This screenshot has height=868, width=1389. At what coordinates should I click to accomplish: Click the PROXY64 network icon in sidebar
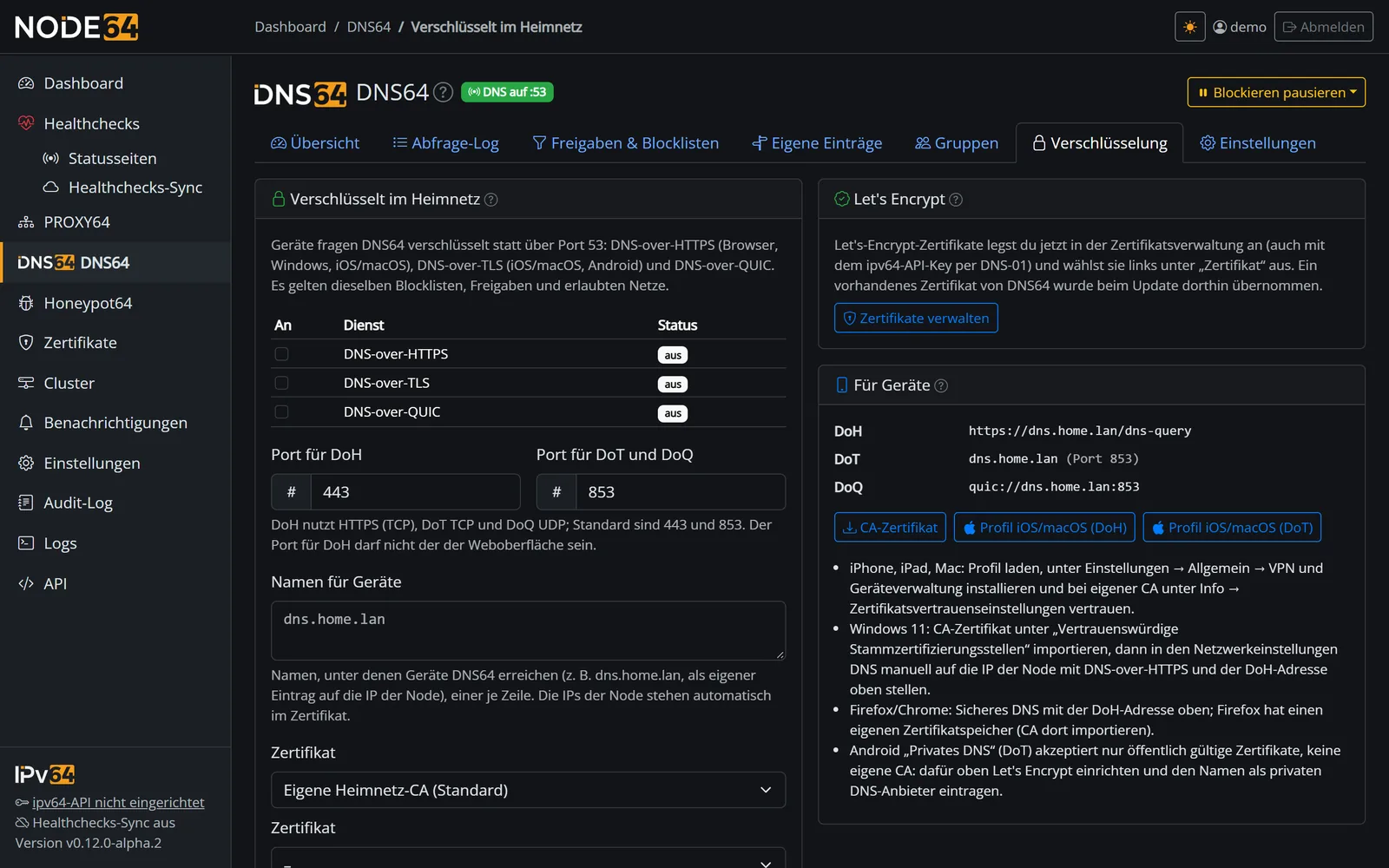[x=26, y=222]
